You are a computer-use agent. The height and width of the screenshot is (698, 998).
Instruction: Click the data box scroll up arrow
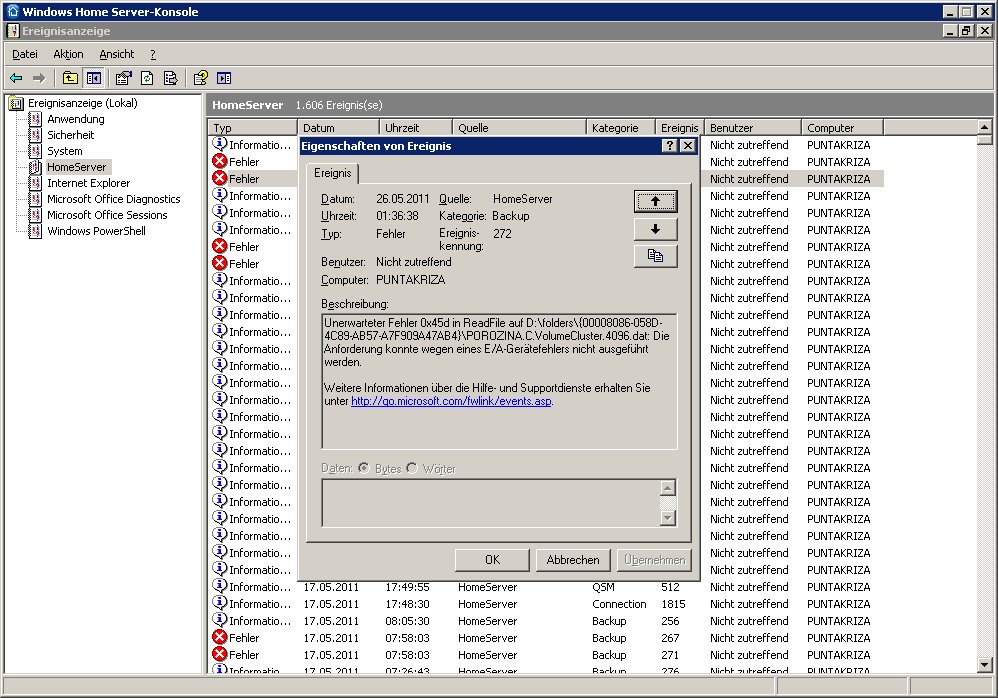click(667, 488)
